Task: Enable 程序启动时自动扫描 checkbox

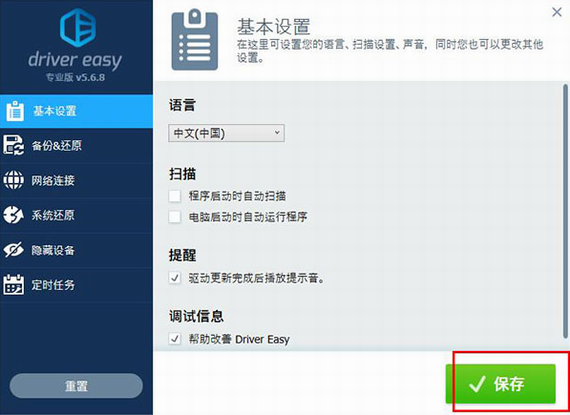Action: click(x=175, y=196)
